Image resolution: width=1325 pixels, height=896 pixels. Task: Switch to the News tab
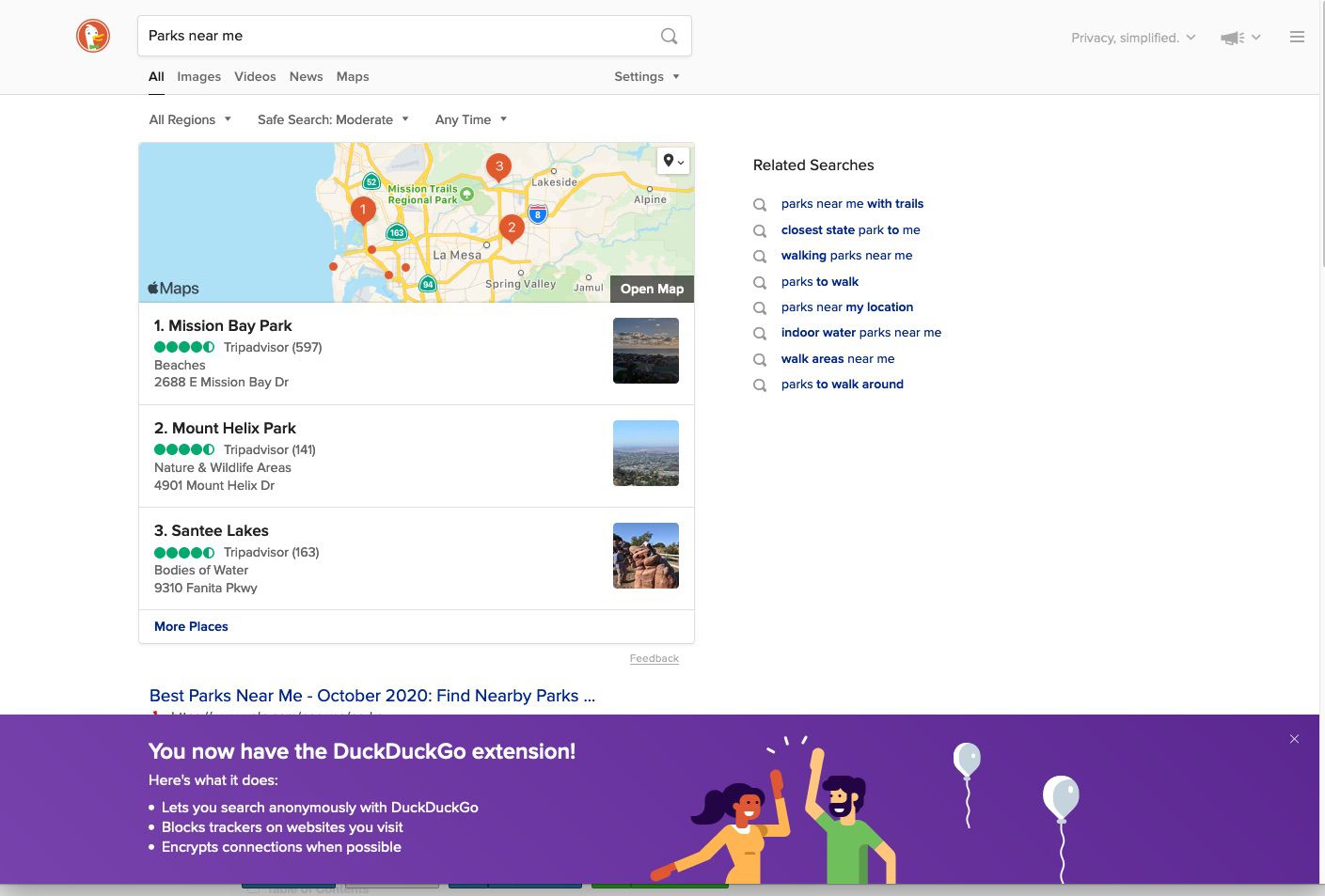click(307, 77)
